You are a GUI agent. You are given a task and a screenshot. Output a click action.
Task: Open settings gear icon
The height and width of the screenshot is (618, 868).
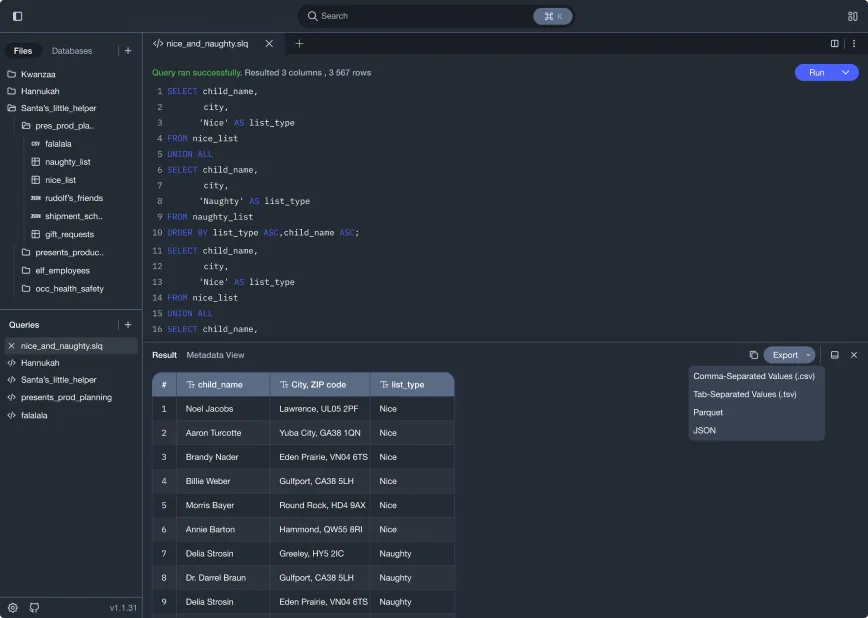(x=13, y=607)
